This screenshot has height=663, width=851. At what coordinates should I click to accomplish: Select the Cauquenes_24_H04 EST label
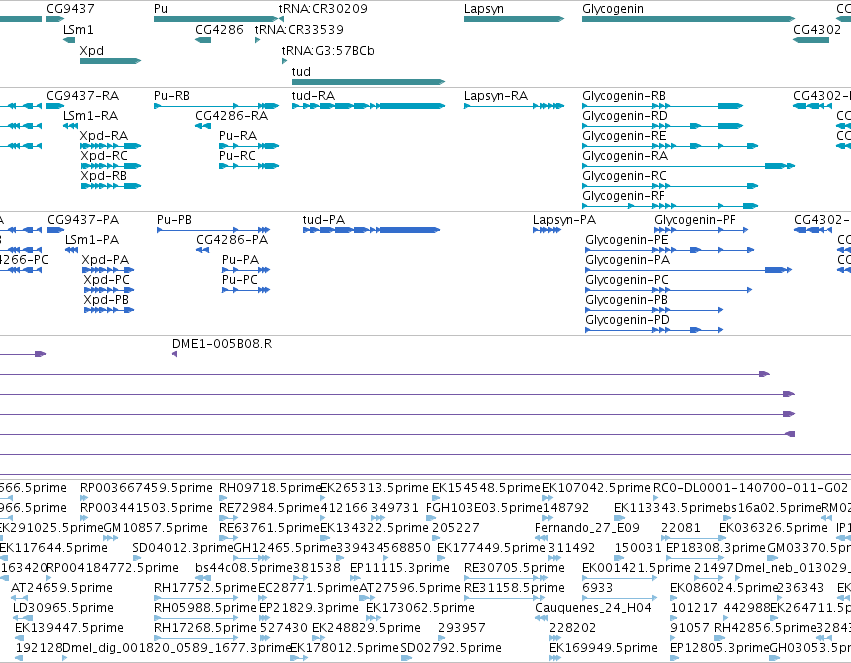click(593, 608)
